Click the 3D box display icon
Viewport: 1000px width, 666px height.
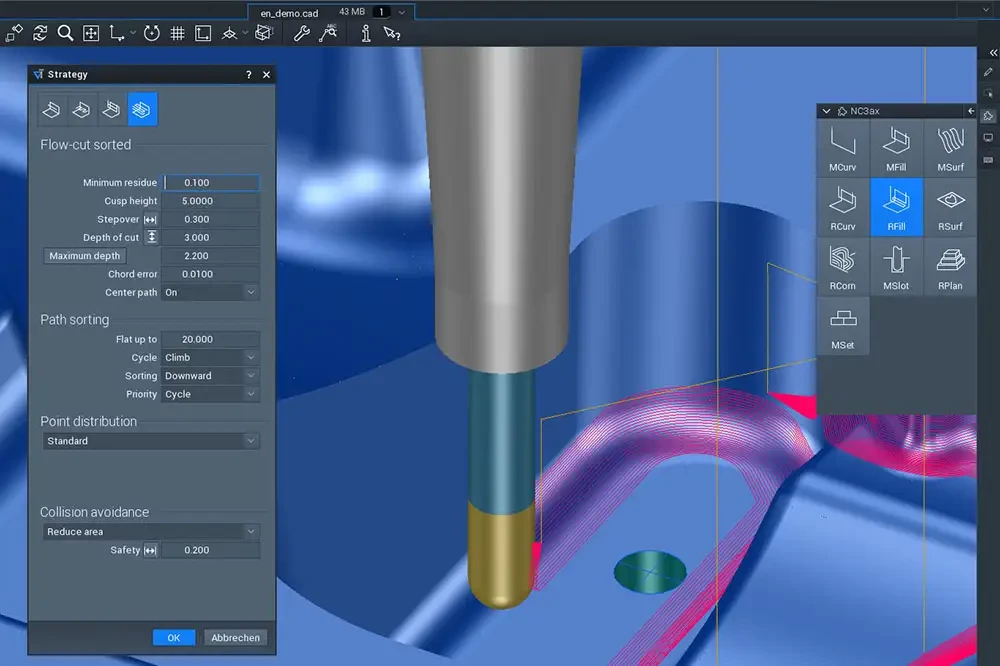point(263,33)
